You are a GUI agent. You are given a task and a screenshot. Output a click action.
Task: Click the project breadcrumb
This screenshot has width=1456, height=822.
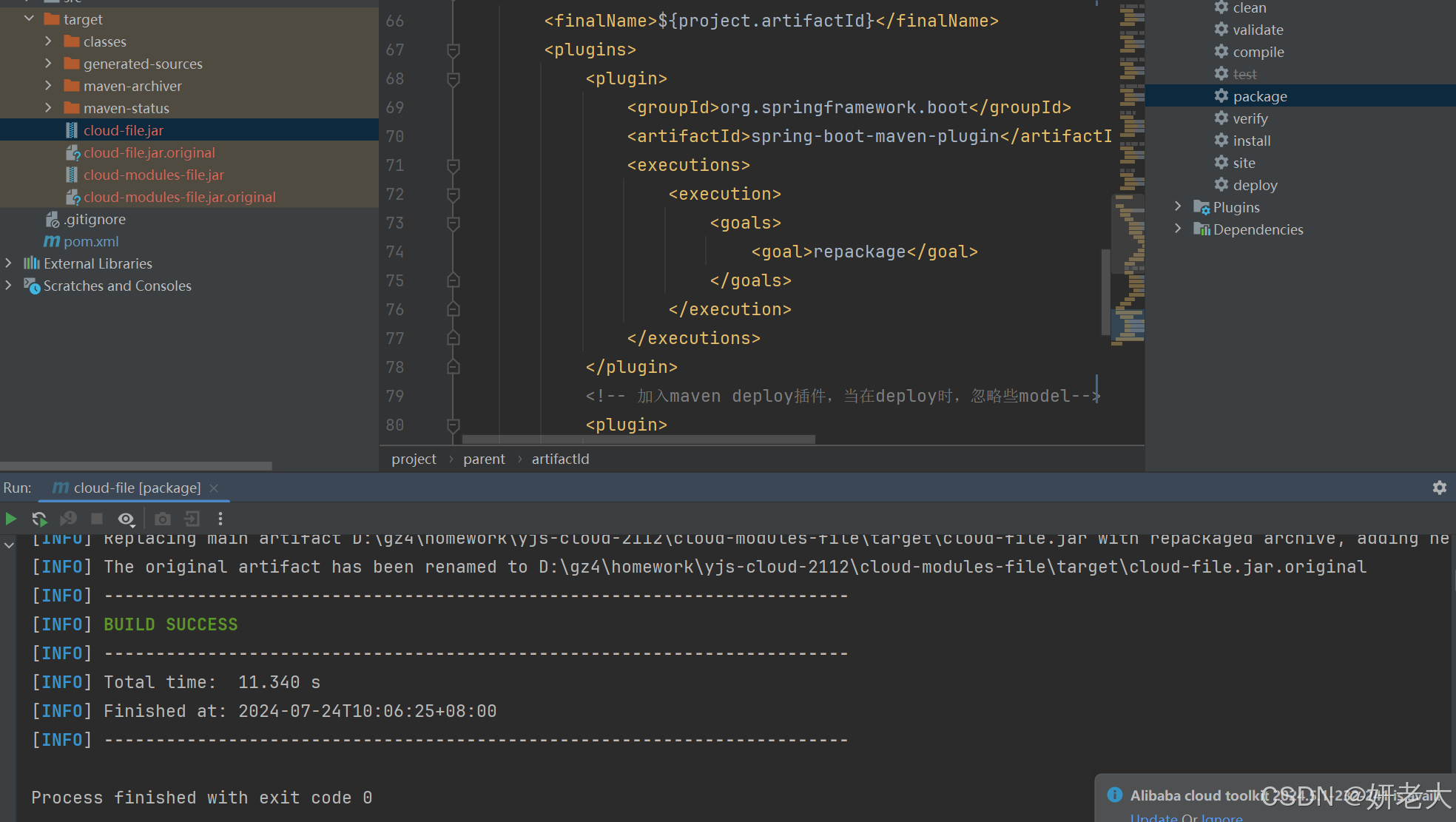[414, 459]
